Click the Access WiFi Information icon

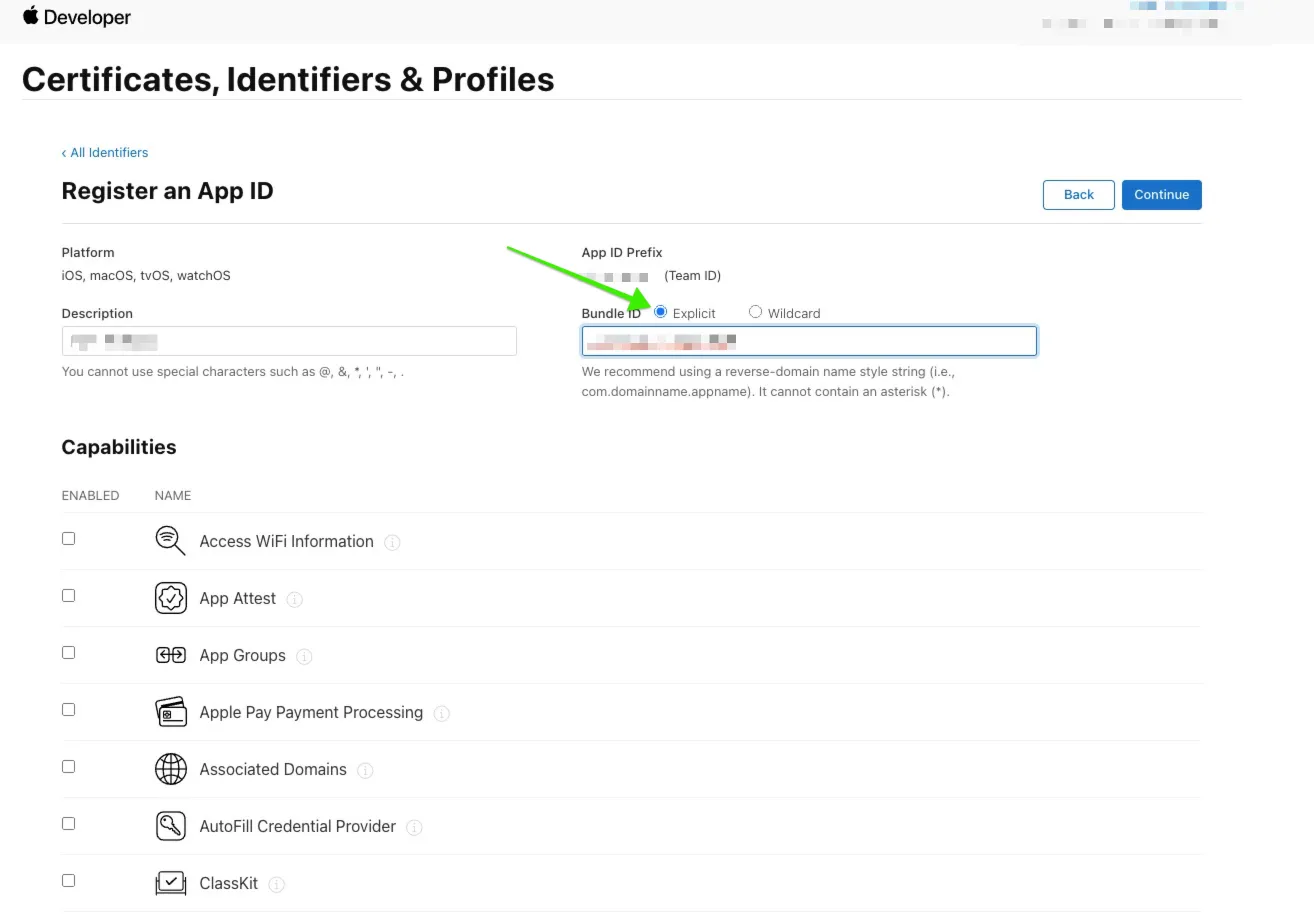click(171, 541)
